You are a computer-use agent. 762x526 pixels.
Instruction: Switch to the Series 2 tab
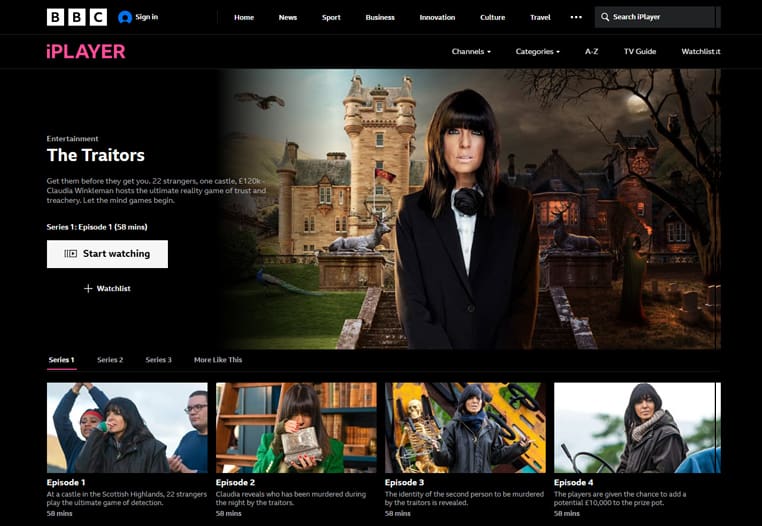tap(110, 360)
